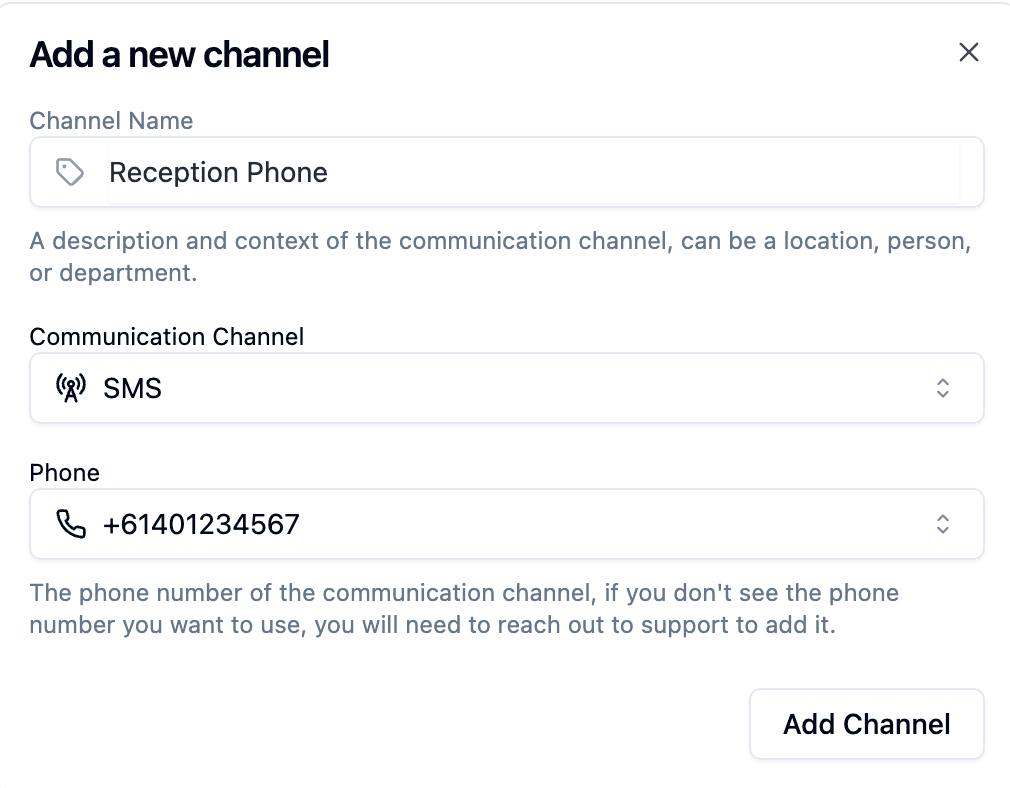The image size is (1010, 788).
Task: Click the tag icon in Channel Name field
Action: click(69, 173)
